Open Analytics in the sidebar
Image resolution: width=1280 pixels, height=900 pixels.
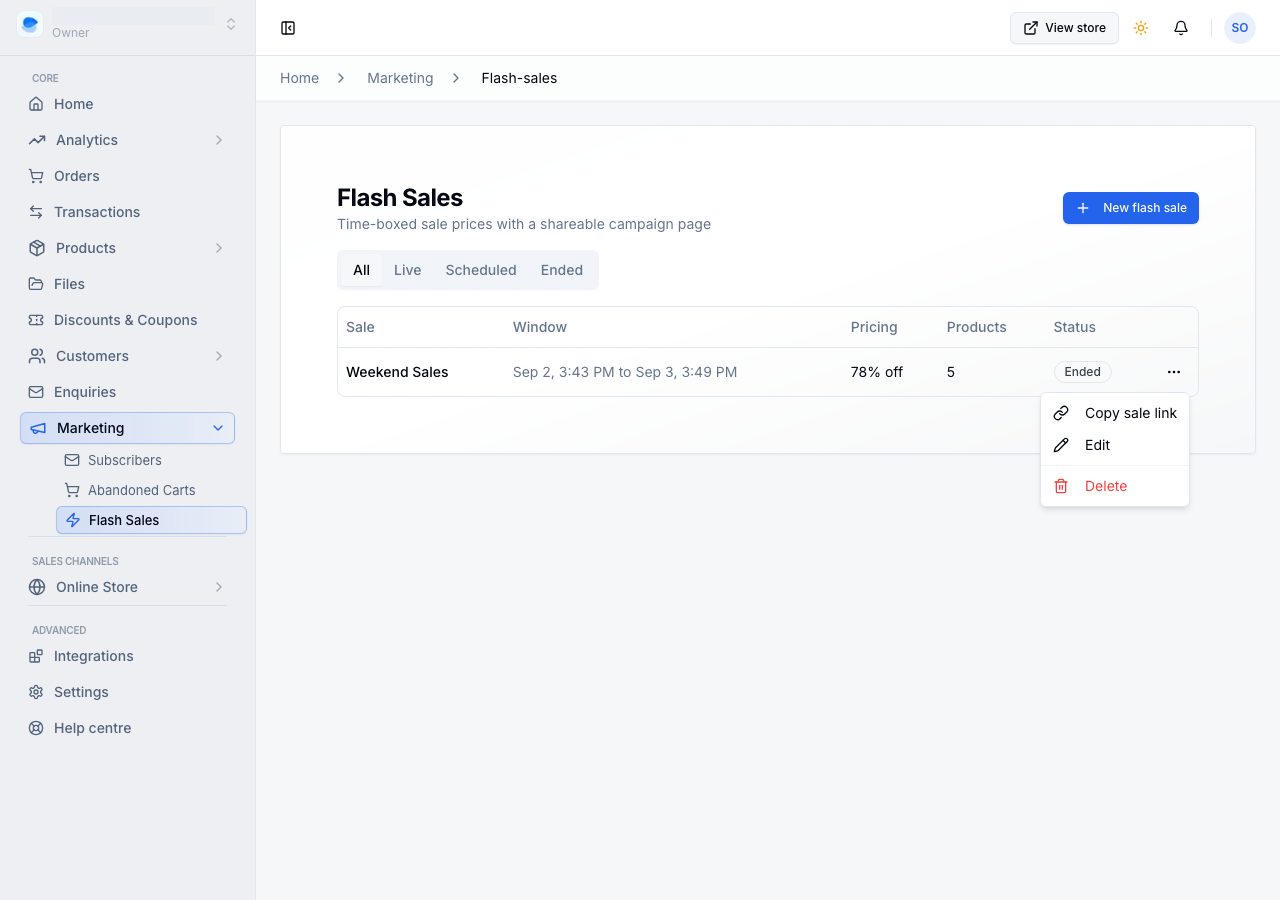tap(128, 140)
